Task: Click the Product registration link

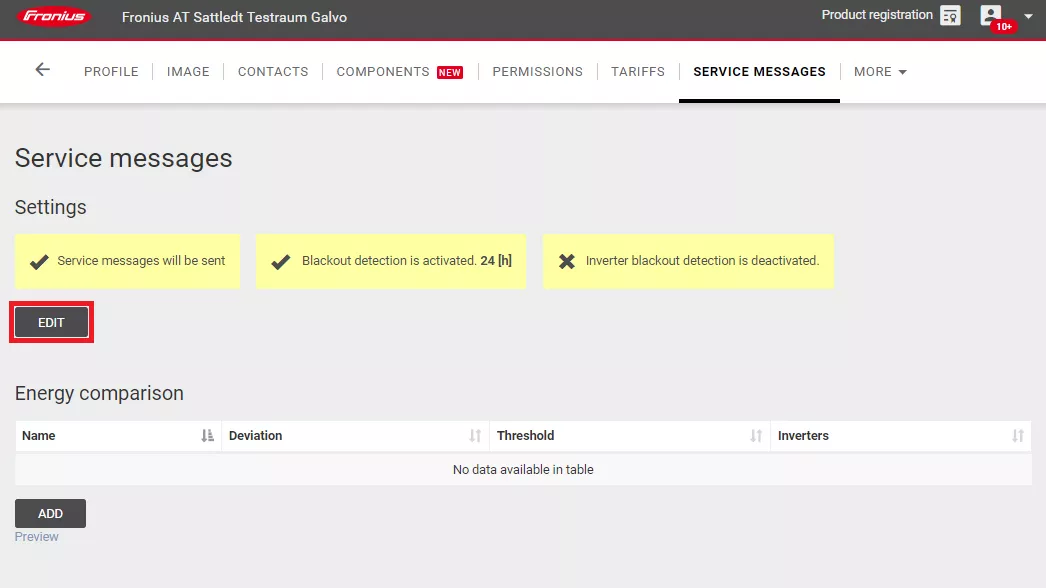Action: 877,15
